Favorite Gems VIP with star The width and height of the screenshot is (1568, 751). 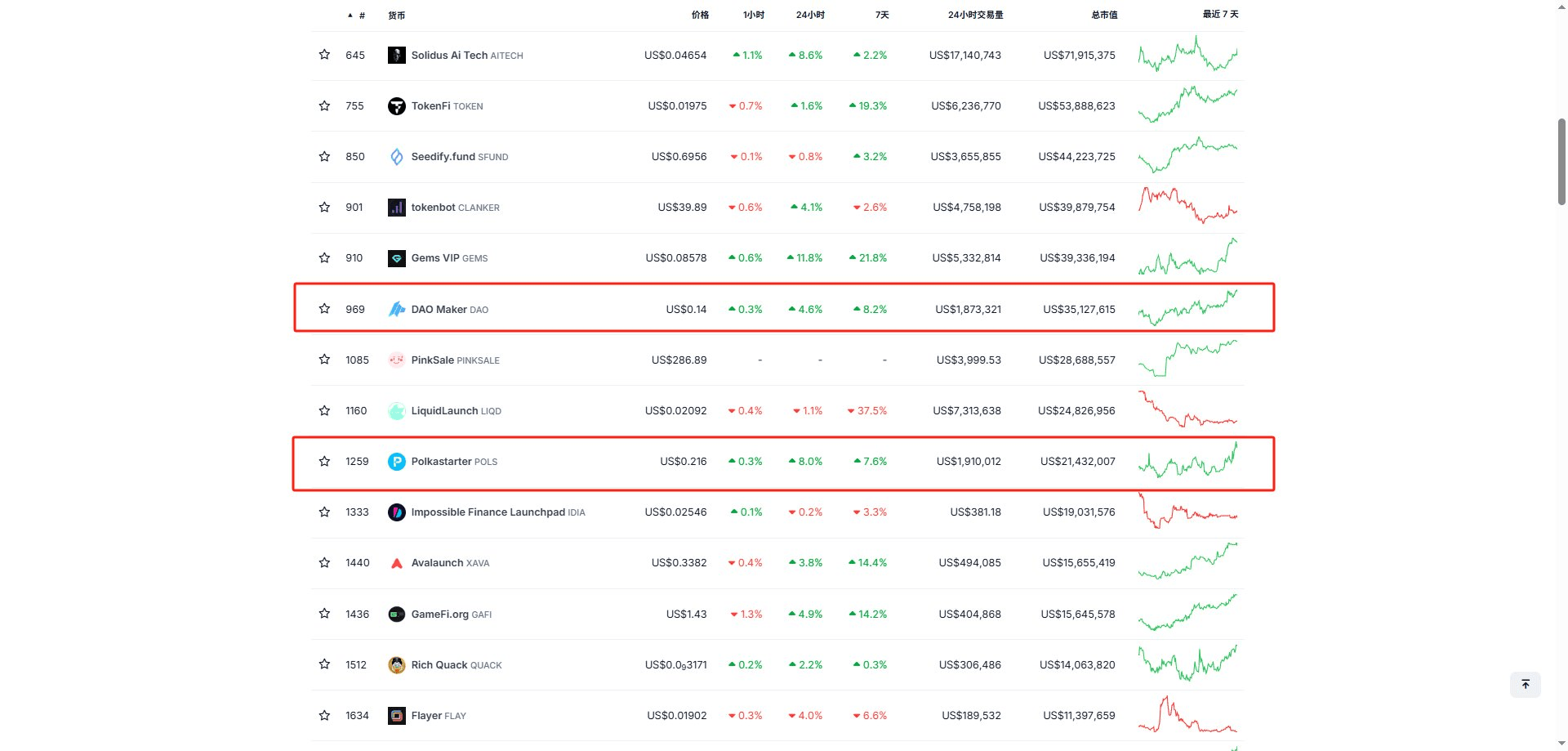point(324,258)
